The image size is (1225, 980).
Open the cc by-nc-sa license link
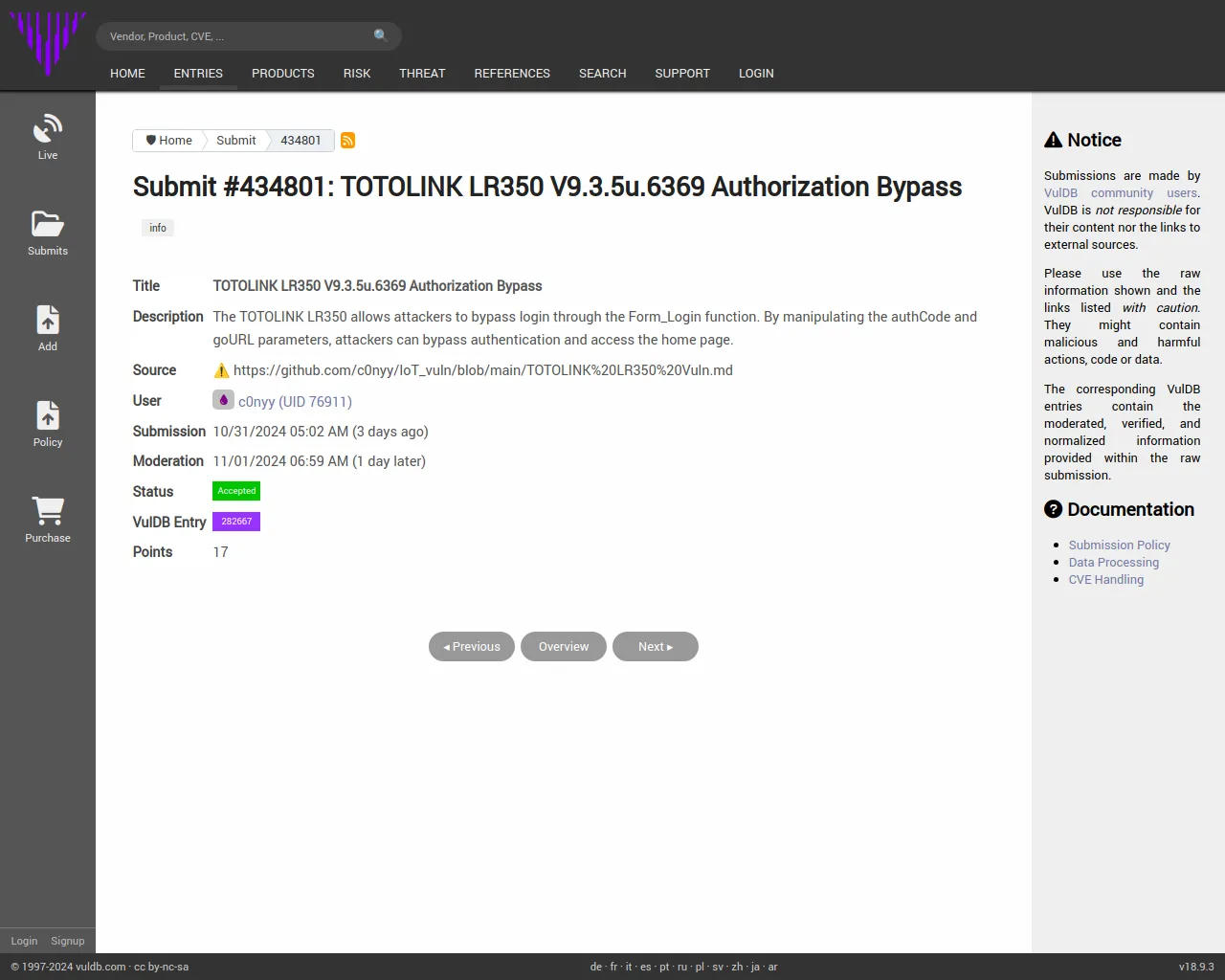(x=162, y=967)
